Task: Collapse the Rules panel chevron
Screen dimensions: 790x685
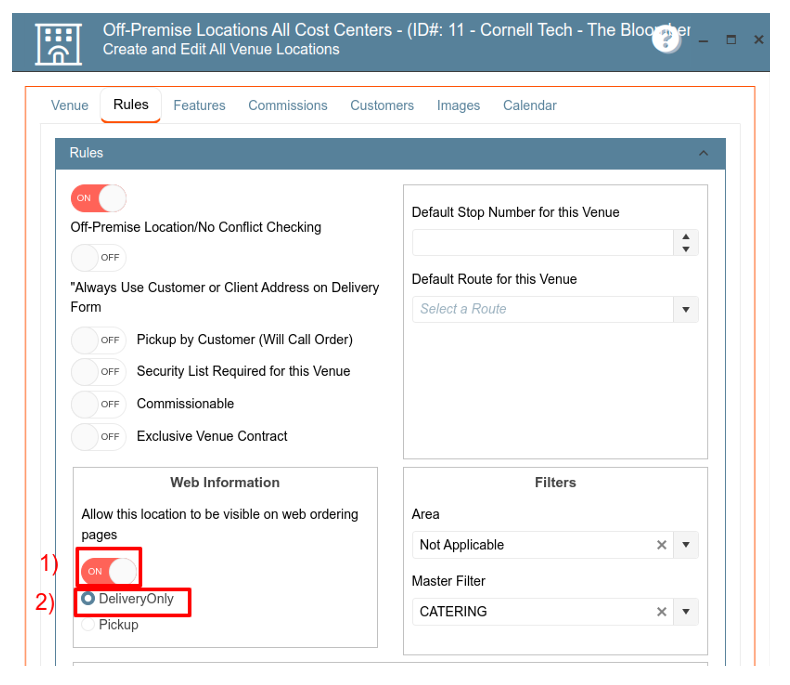Action: [703, 153]
